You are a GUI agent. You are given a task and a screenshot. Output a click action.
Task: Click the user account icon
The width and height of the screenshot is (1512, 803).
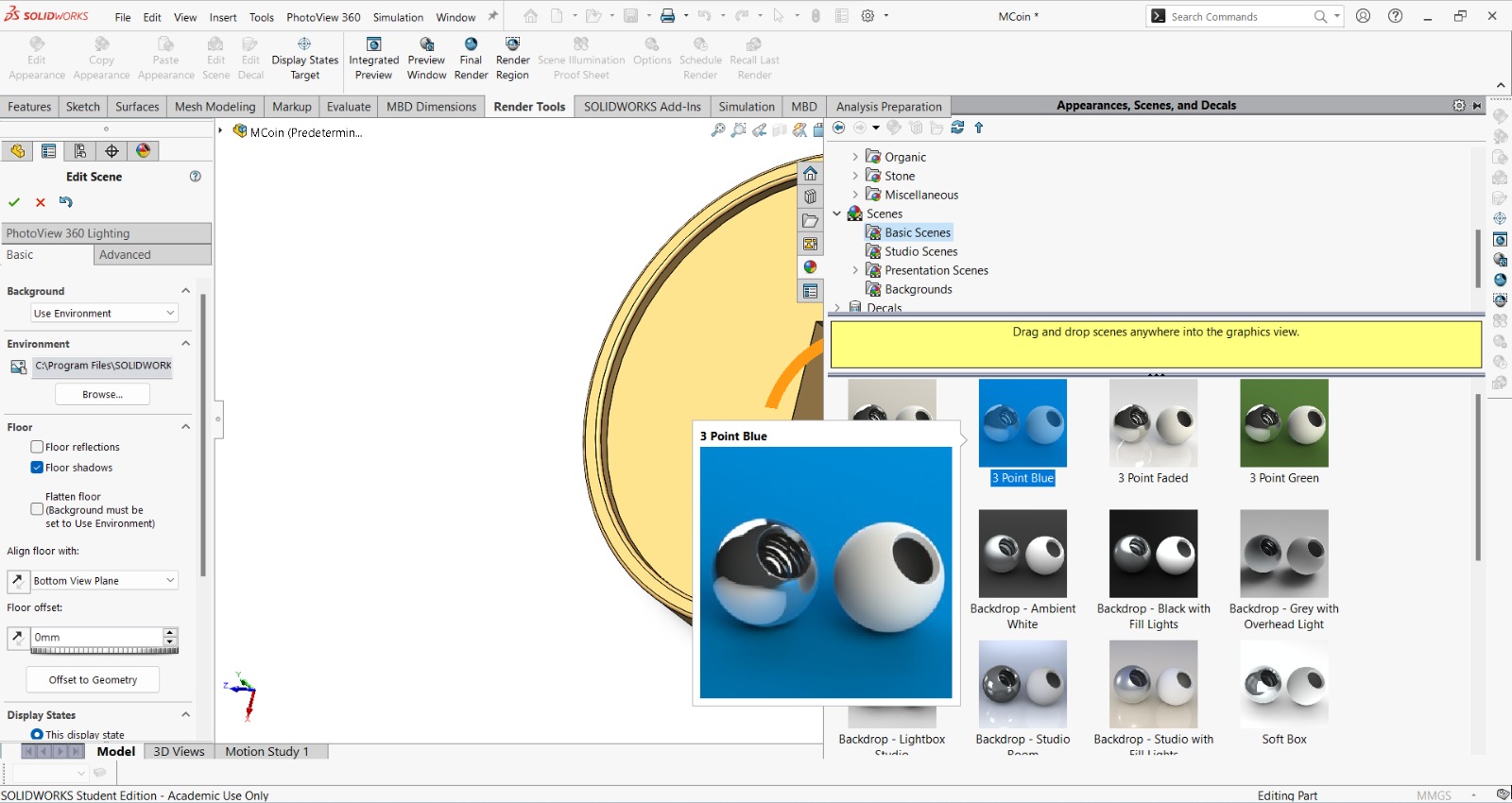tap(1363, 16)
